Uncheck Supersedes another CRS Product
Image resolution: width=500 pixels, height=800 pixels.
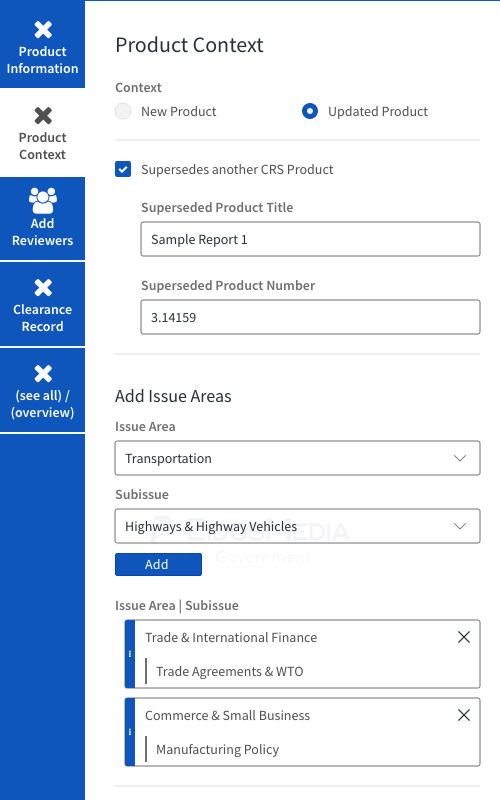pyautogui.click(x=123, y=169)
